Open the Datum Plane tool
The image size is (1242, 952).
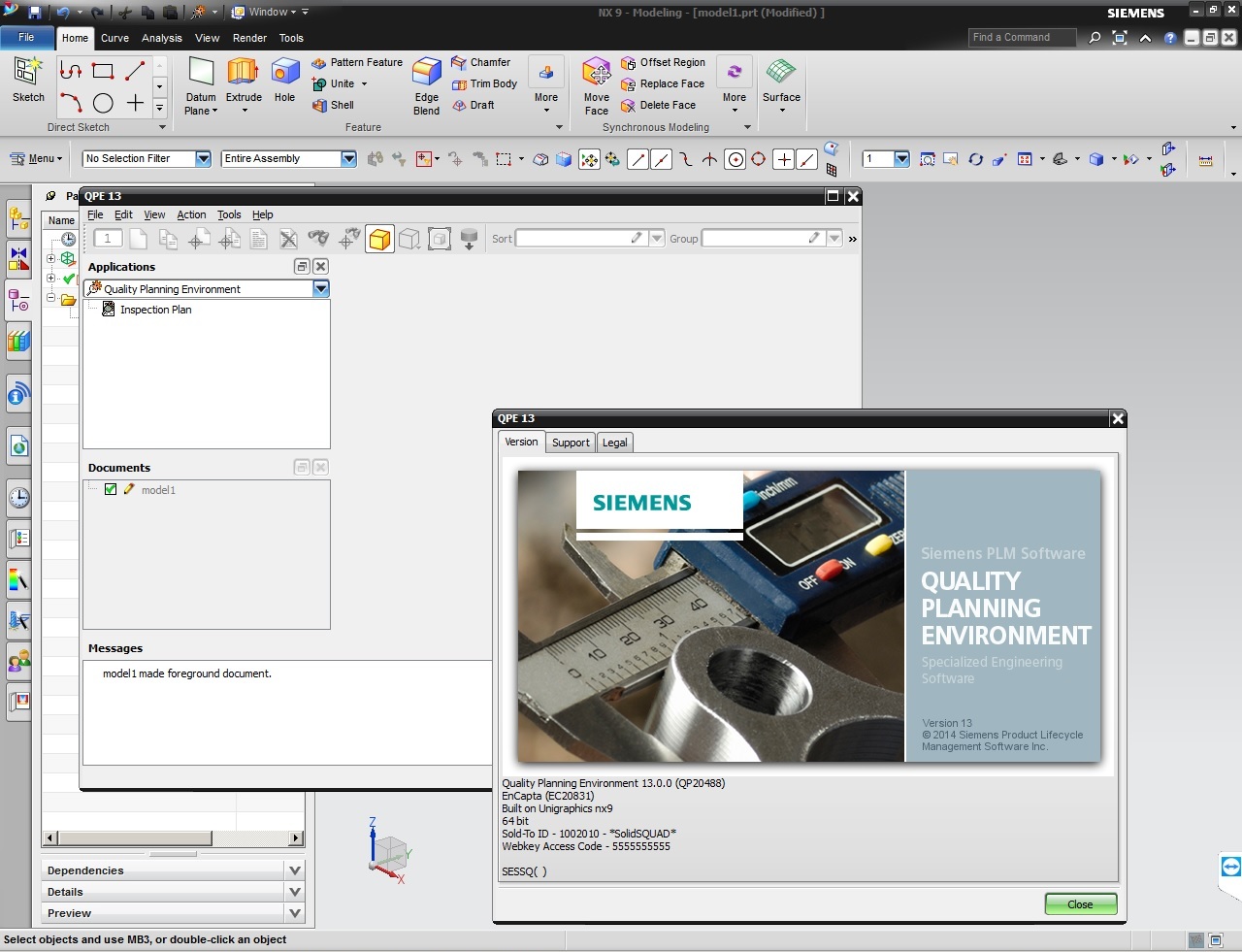[x=201, y=85]
